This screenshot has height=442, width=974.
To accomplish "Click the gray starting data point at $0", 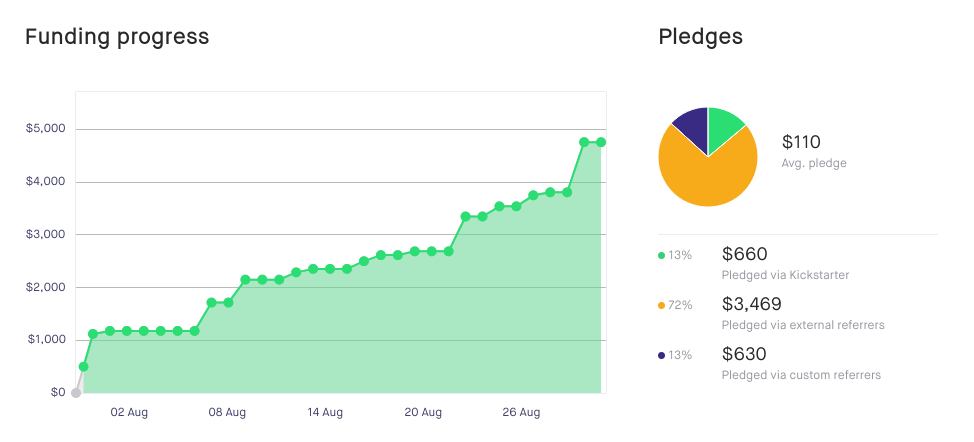I will pyautogui.click(x=76, y=393).
